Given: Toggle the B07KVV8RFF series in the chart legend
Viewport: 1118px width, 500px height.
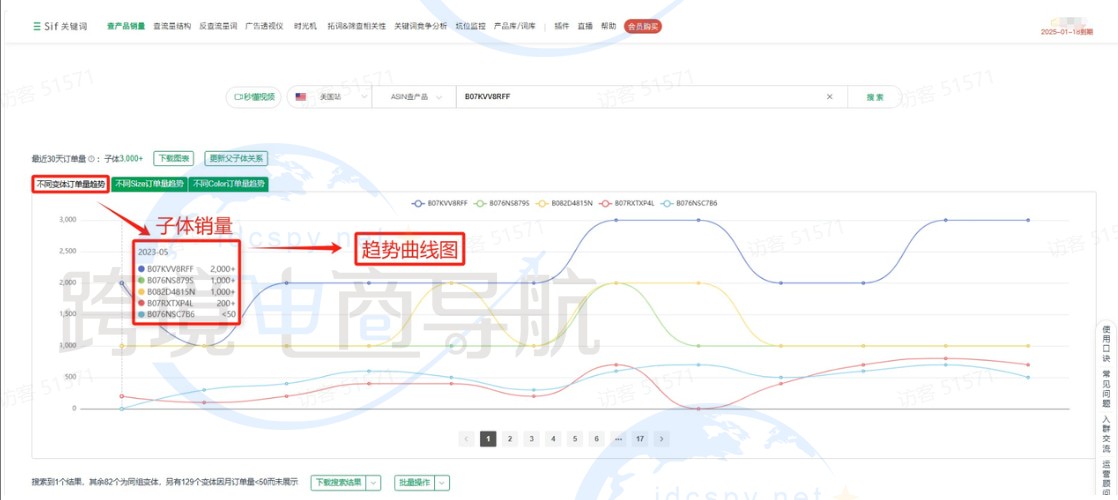Looking at the screenshot, I should [439, 203].
